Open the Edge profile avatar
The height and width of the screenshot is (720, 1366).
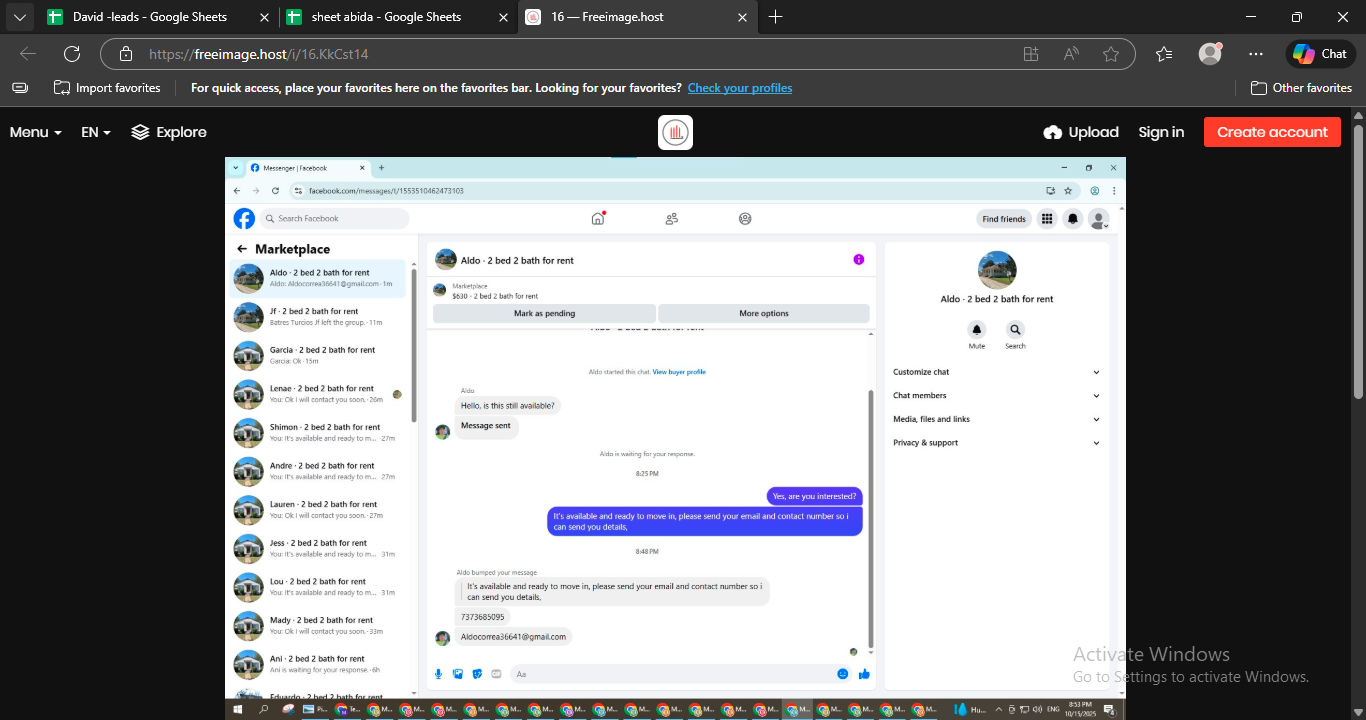[1210, 54]
